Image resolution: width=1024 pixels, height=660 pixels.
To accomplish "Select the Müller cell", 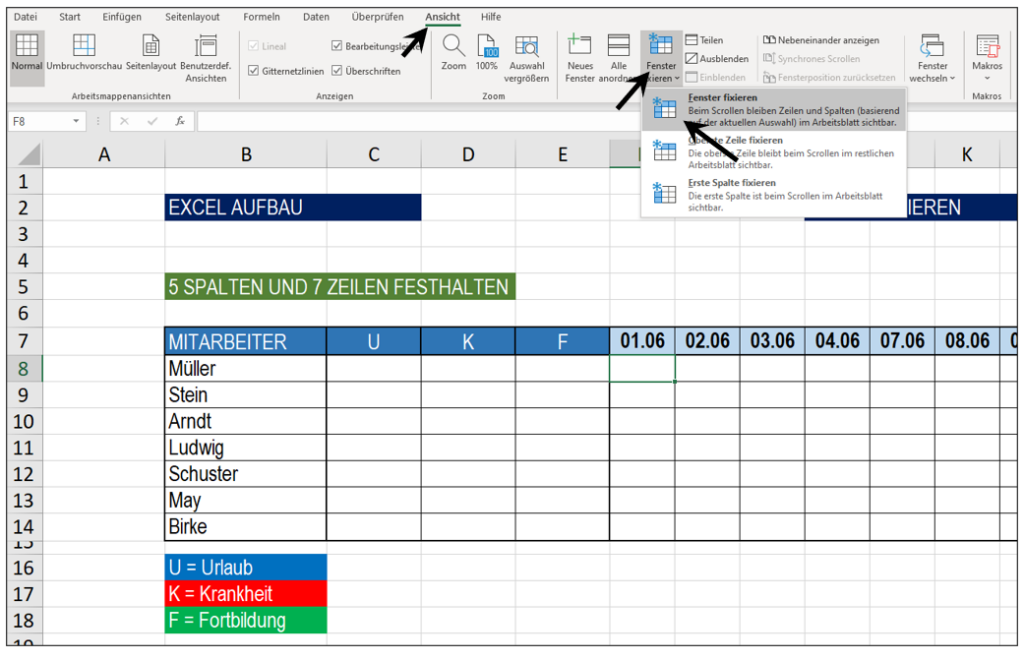I will 246,368.
